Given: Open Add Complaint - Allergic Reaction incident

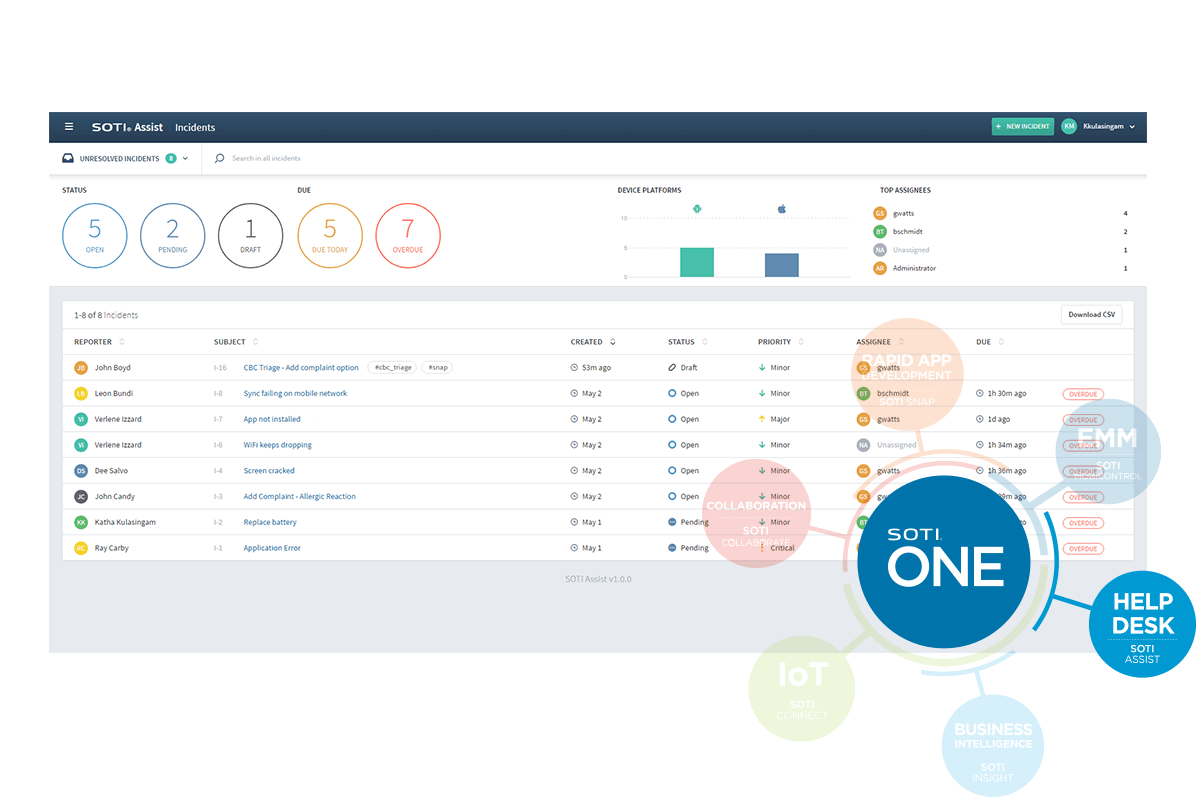Looking at the screenshot, I should [x=299, y=496].
